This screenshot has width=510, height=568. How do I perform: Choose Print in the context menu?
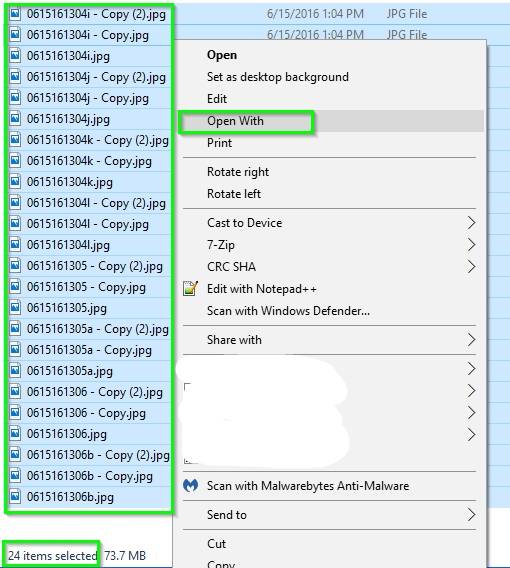tap(219, 143)
